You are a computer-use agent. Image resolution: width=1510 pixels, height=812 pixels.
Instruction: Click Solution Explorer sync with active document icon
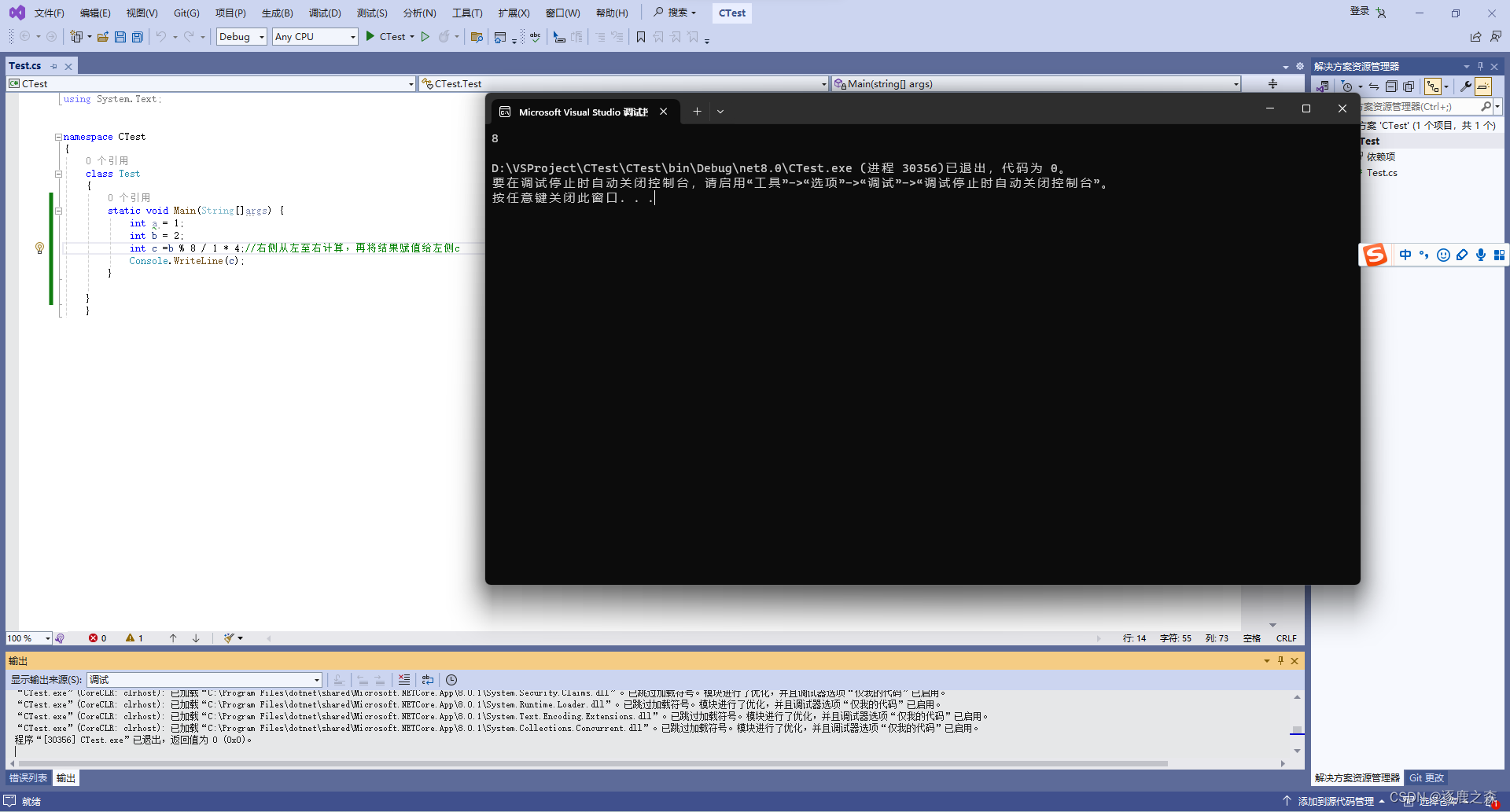(1374, 86)
